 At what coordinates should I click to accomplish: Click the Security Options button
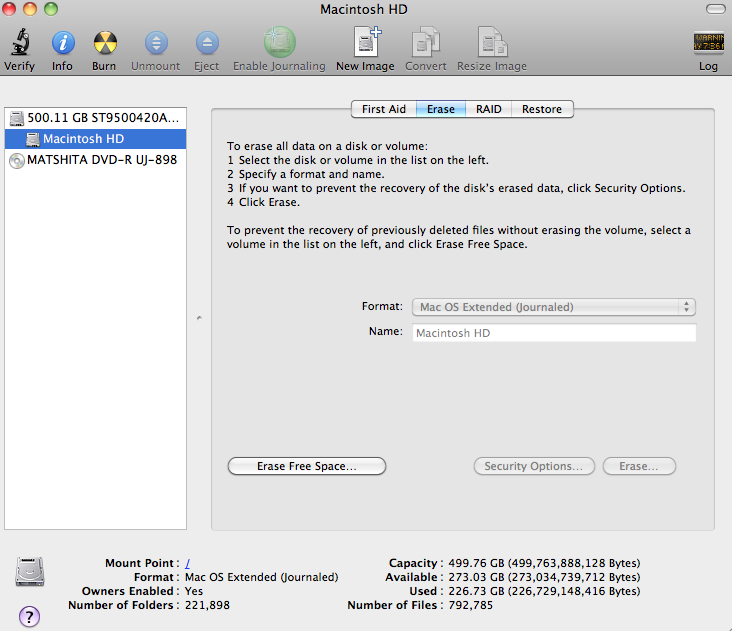[x=534, y=466]
